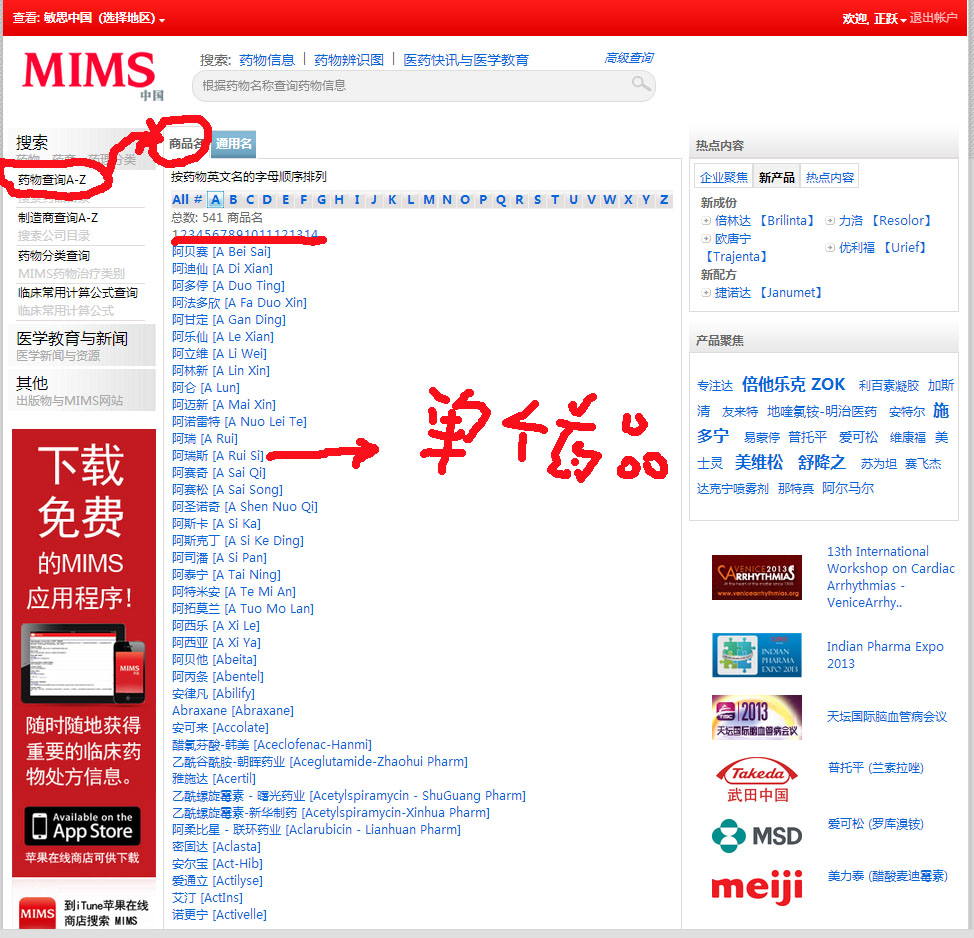Open the Indian Pharma Expo thumbnail image
The image size is (974, 938).
click(x=757, y=655)
